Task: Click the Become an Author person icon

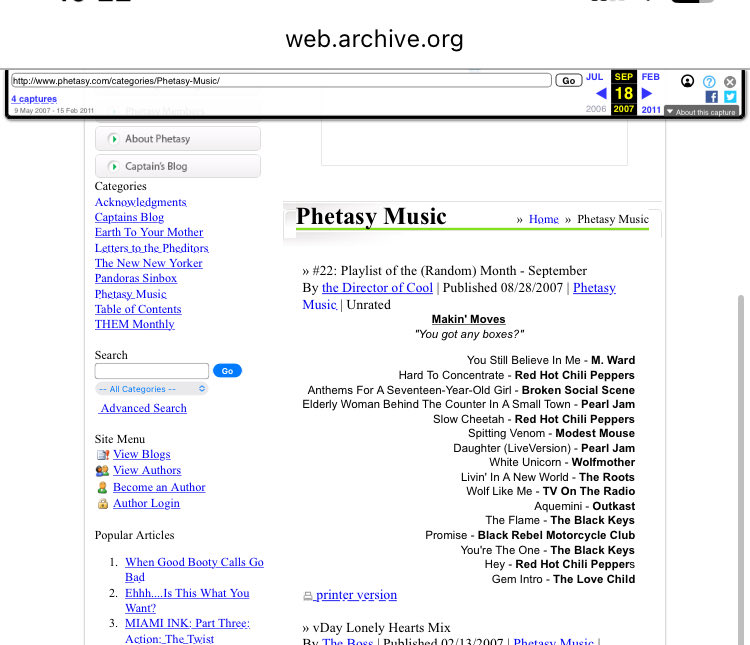Action: tap(102, 488)
